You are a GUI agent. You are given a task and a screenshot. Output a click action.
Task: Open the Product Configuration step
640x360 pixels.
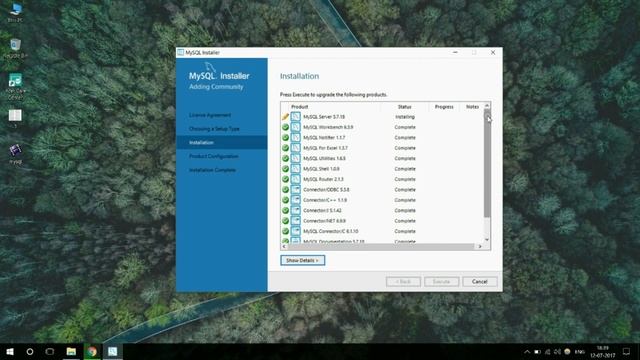pos(213,156)
